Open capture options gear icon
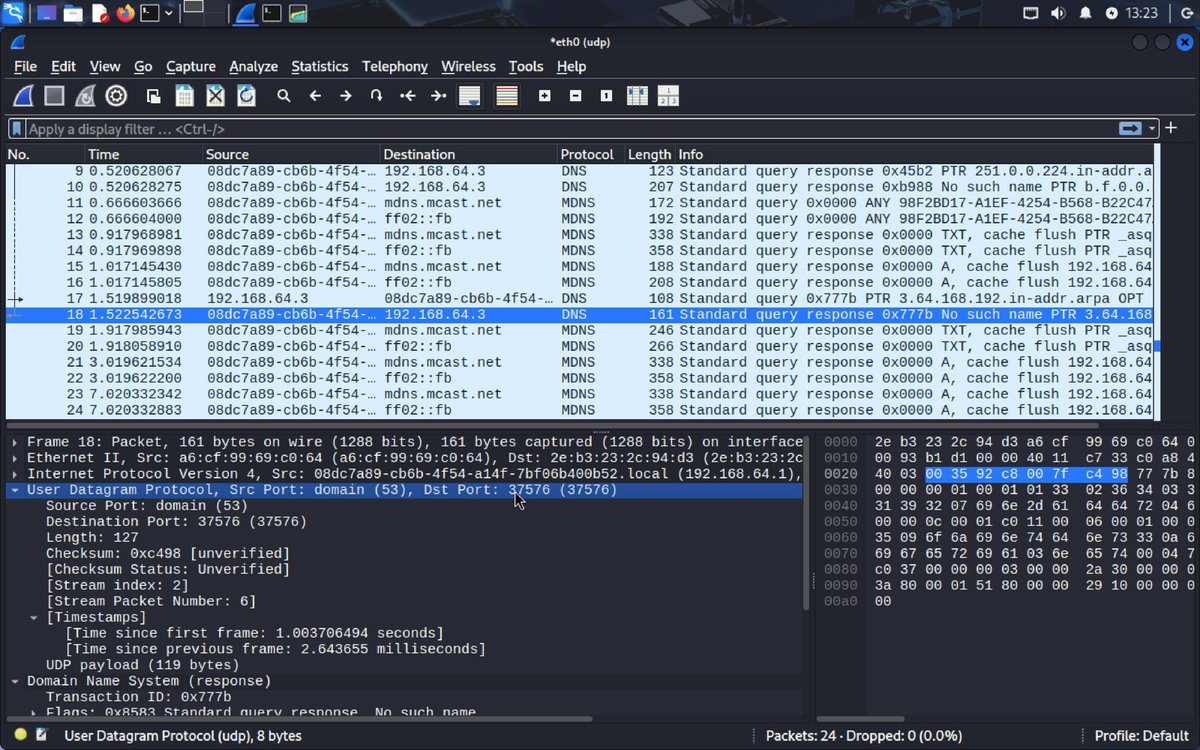The image size is (1200, 750). pyautogui.click(x=117, y=96)
